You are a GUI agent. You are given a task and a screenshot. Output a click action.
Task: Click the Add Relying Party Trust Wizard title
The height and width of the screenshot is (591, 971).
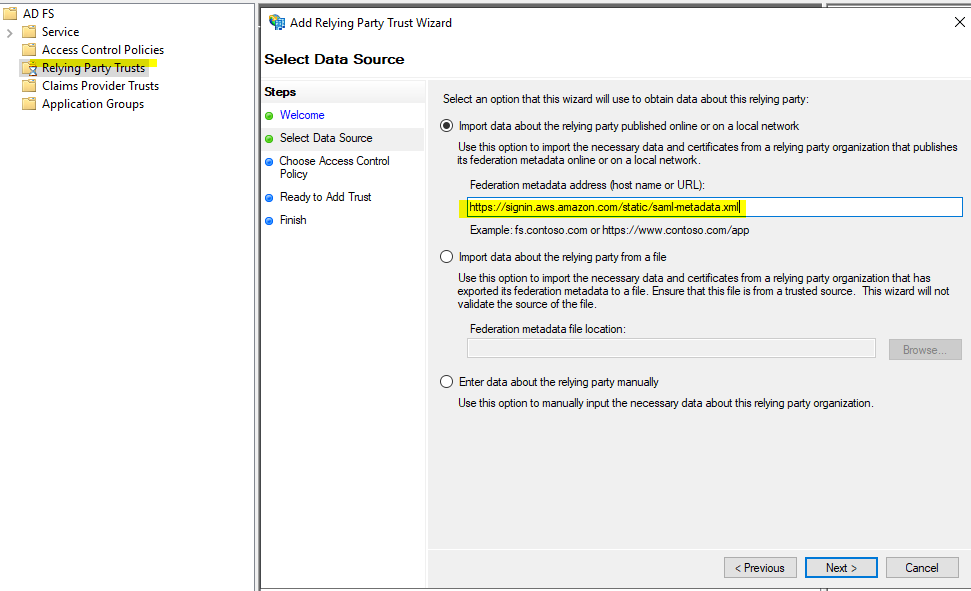click(371, 23)
